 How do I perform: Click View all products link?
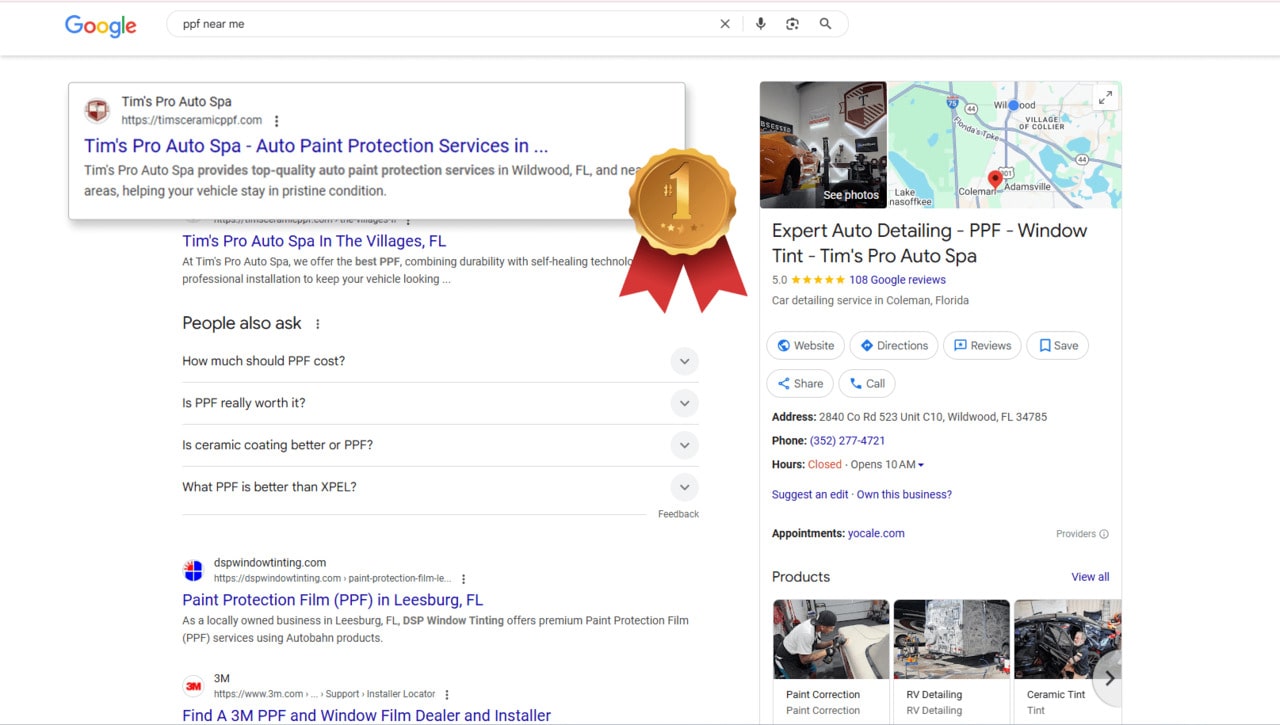click(x=1090, y=577)
